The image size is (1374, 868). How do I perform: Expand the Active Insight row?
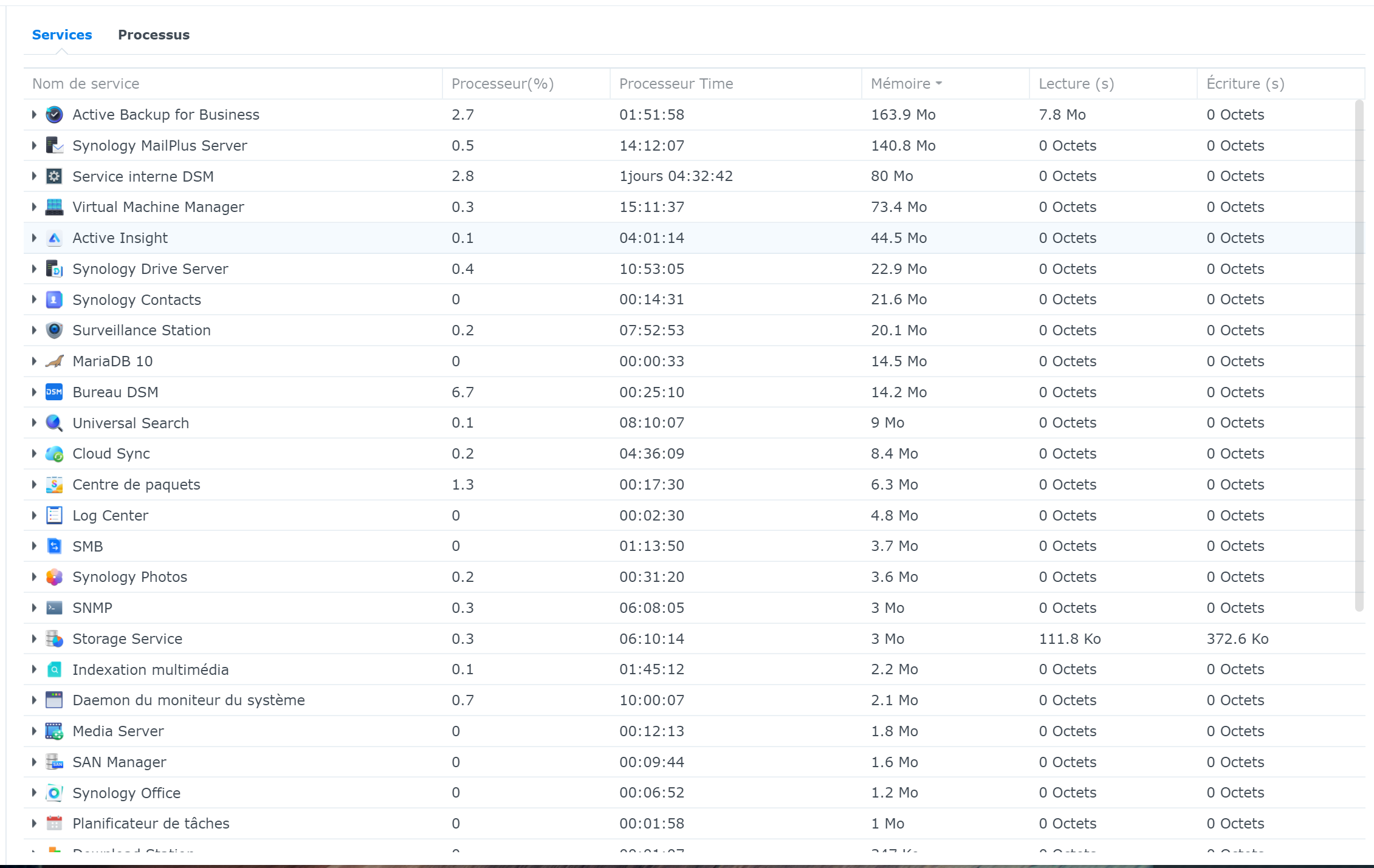tap(34, 238)
